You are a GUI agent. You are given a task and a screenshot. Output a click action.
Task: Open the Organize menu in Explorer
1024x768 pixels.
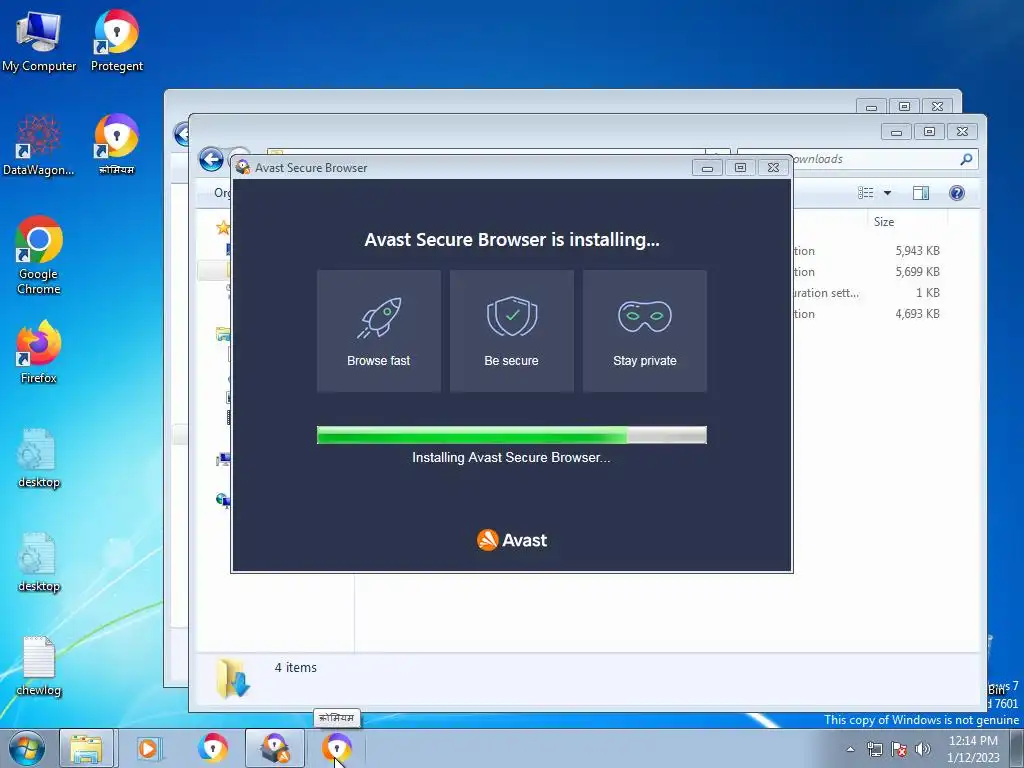[222, 193]
